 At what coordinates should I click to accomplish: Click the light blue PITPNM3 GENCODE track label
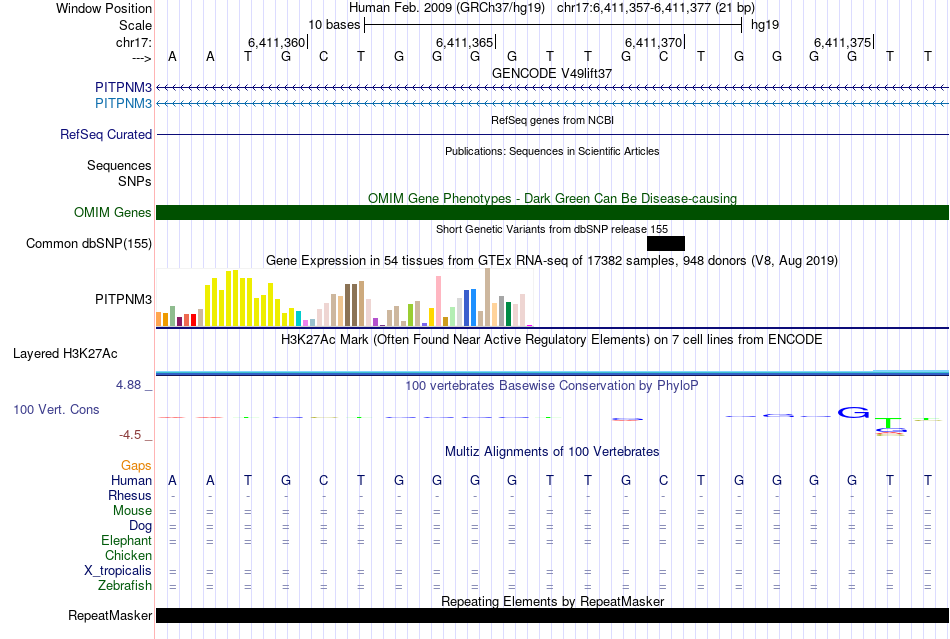click(x=123, y=104)
